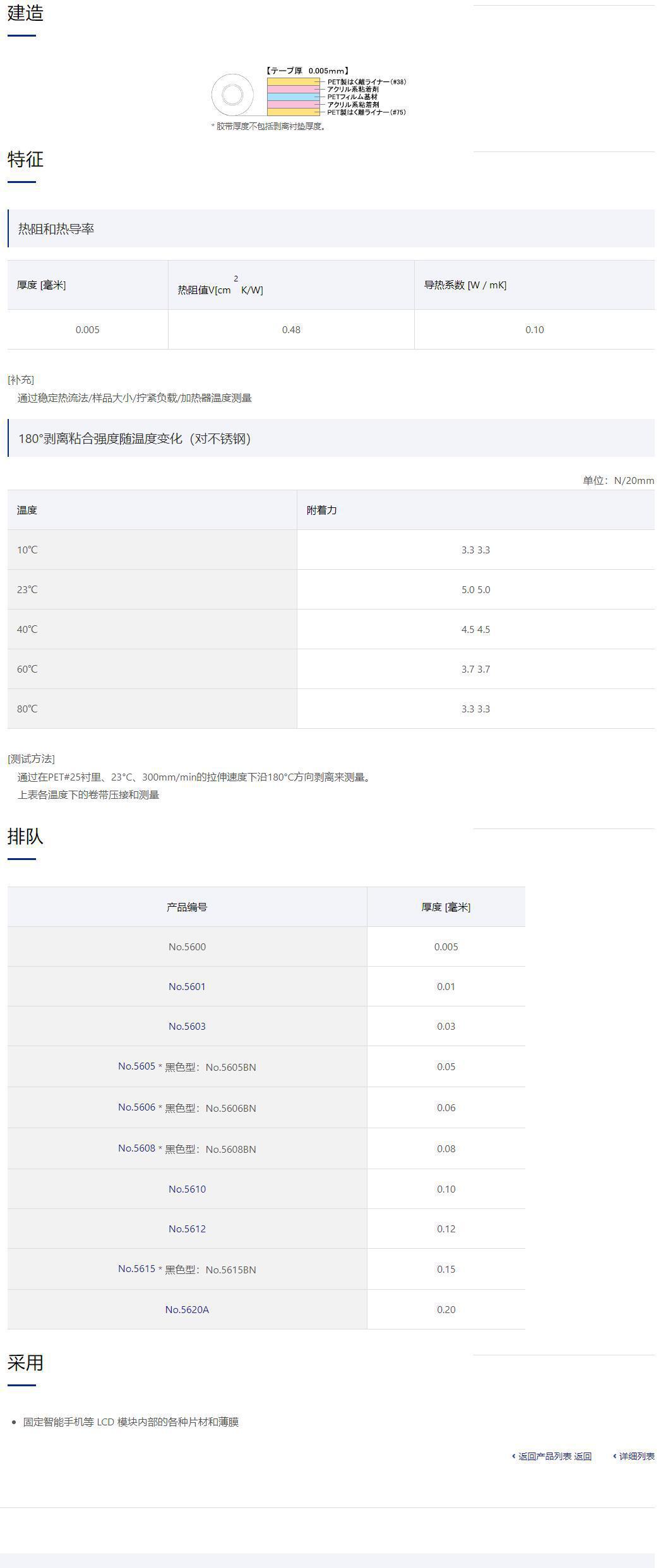Screen dimensions: 668x1568
Task: Open the No.5612 product link
Action: (x=187, y=1229)
